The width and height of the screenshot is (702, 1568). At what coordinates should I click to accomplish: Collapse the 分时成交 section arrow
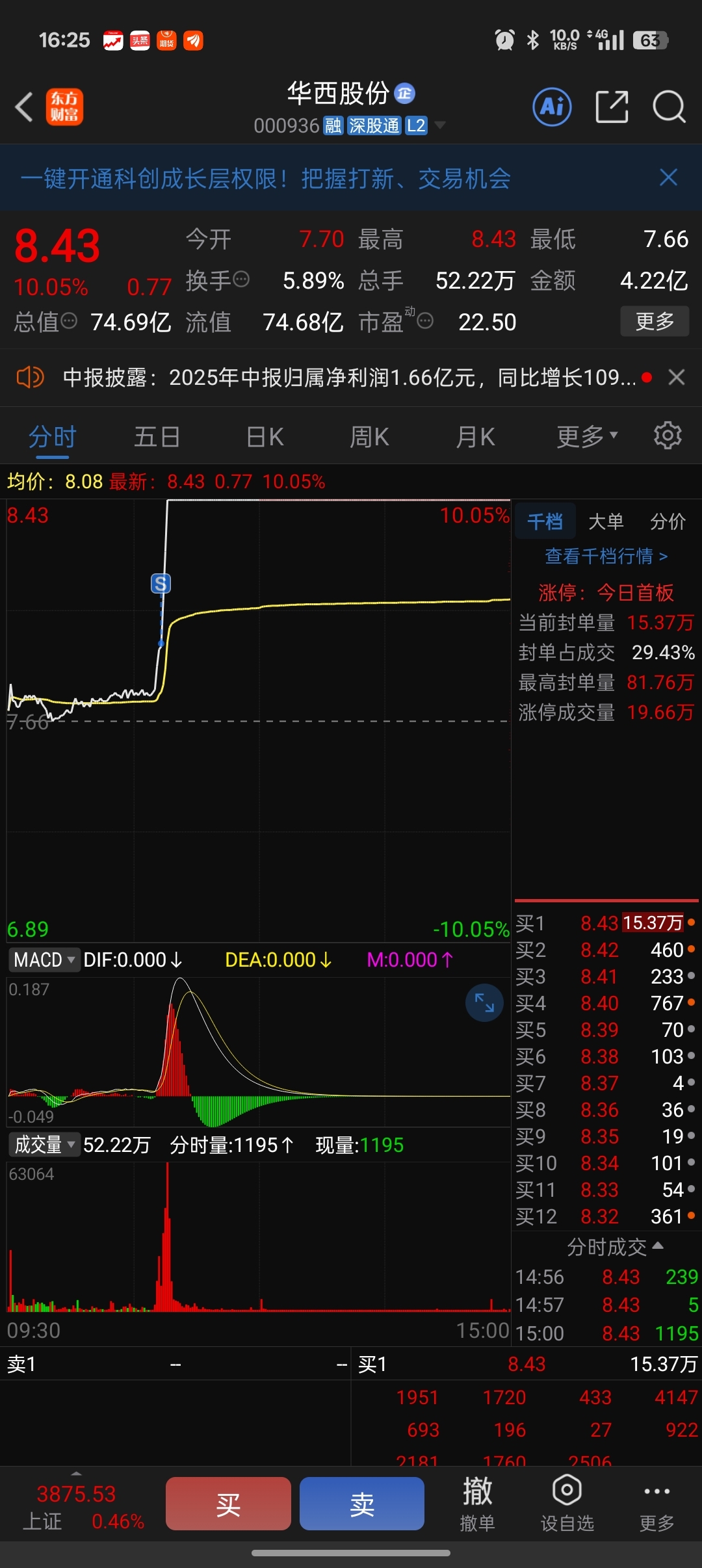tap(658, 1245)
